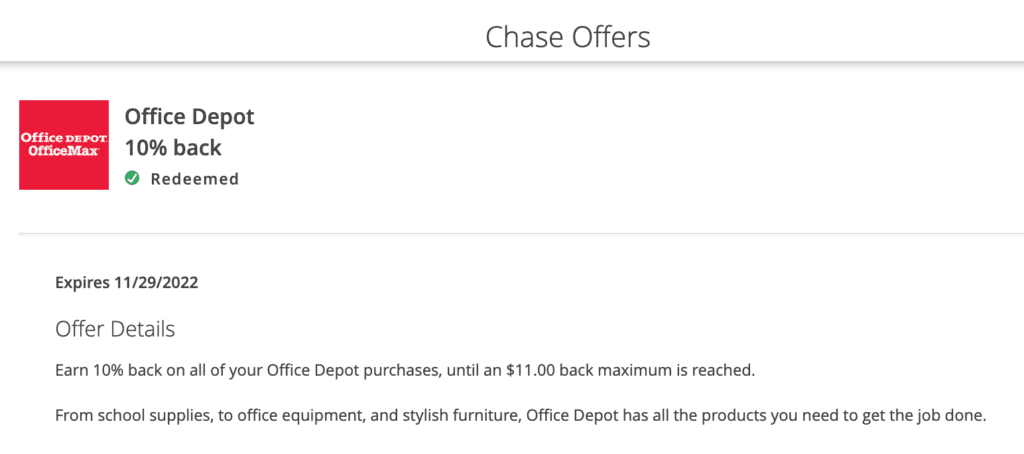Click the Redeemed status label
The width and height of the screenshot is (1024, 454).
click(x=195, y=179)
